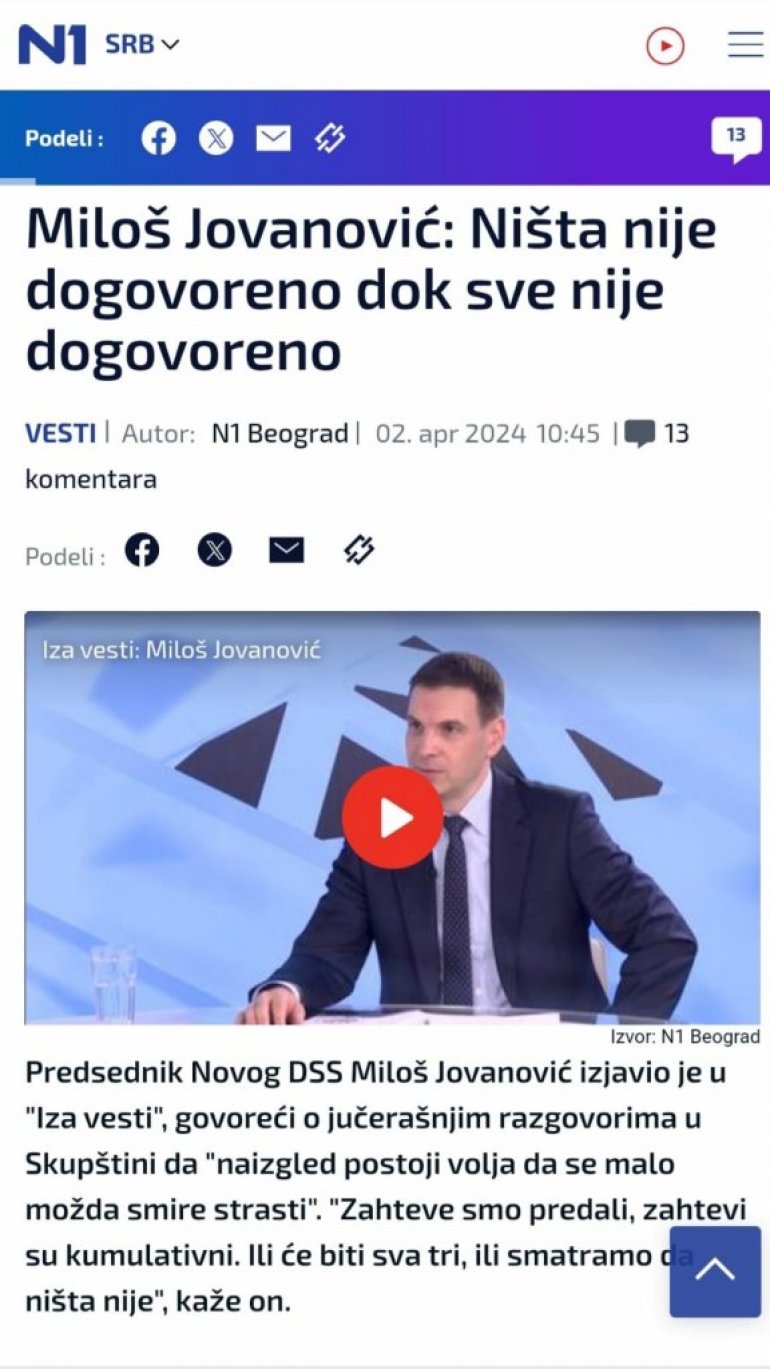
Task: Share on Facebook from the blue bar
Action: (158, 138)
